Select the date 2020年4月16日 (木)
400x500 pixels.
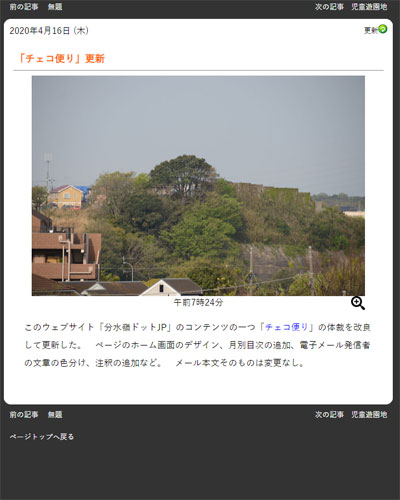click(49, 31)
